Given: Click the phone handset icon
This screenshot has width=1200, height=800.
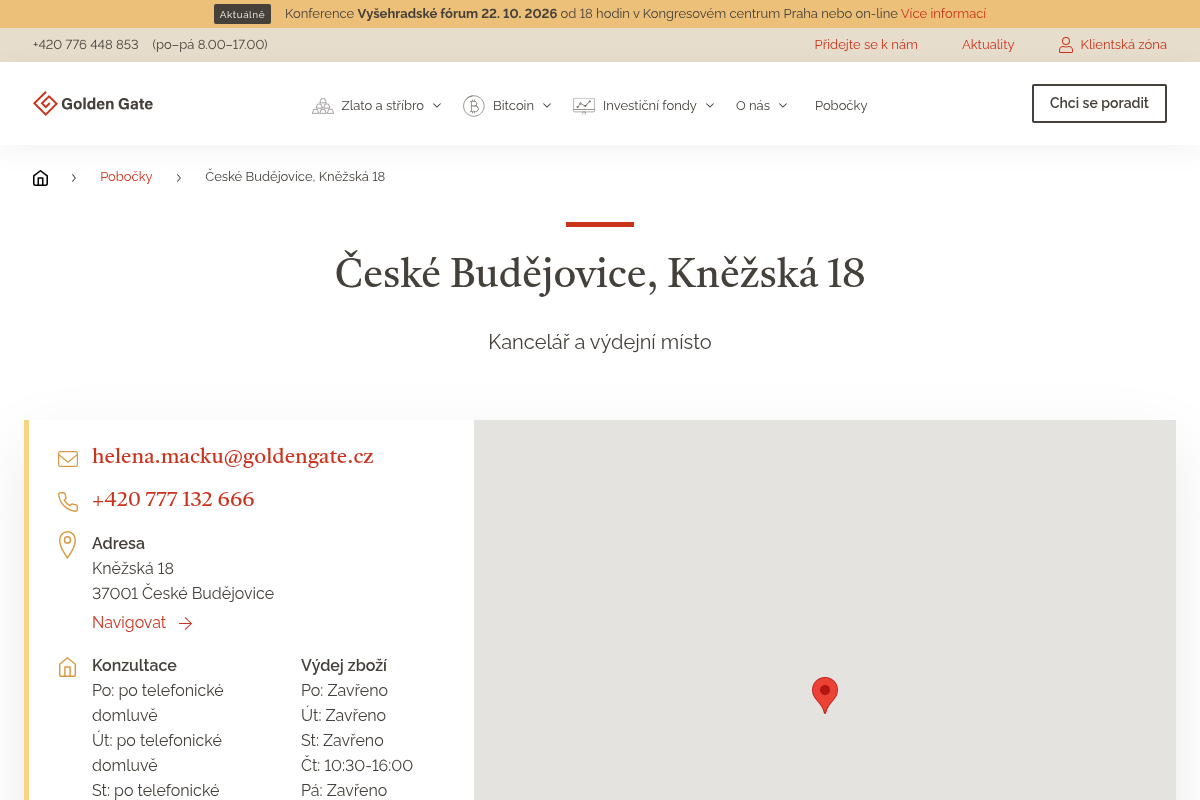Looking at the screenshot, I should pyautogui.click(x=68, y=501).
